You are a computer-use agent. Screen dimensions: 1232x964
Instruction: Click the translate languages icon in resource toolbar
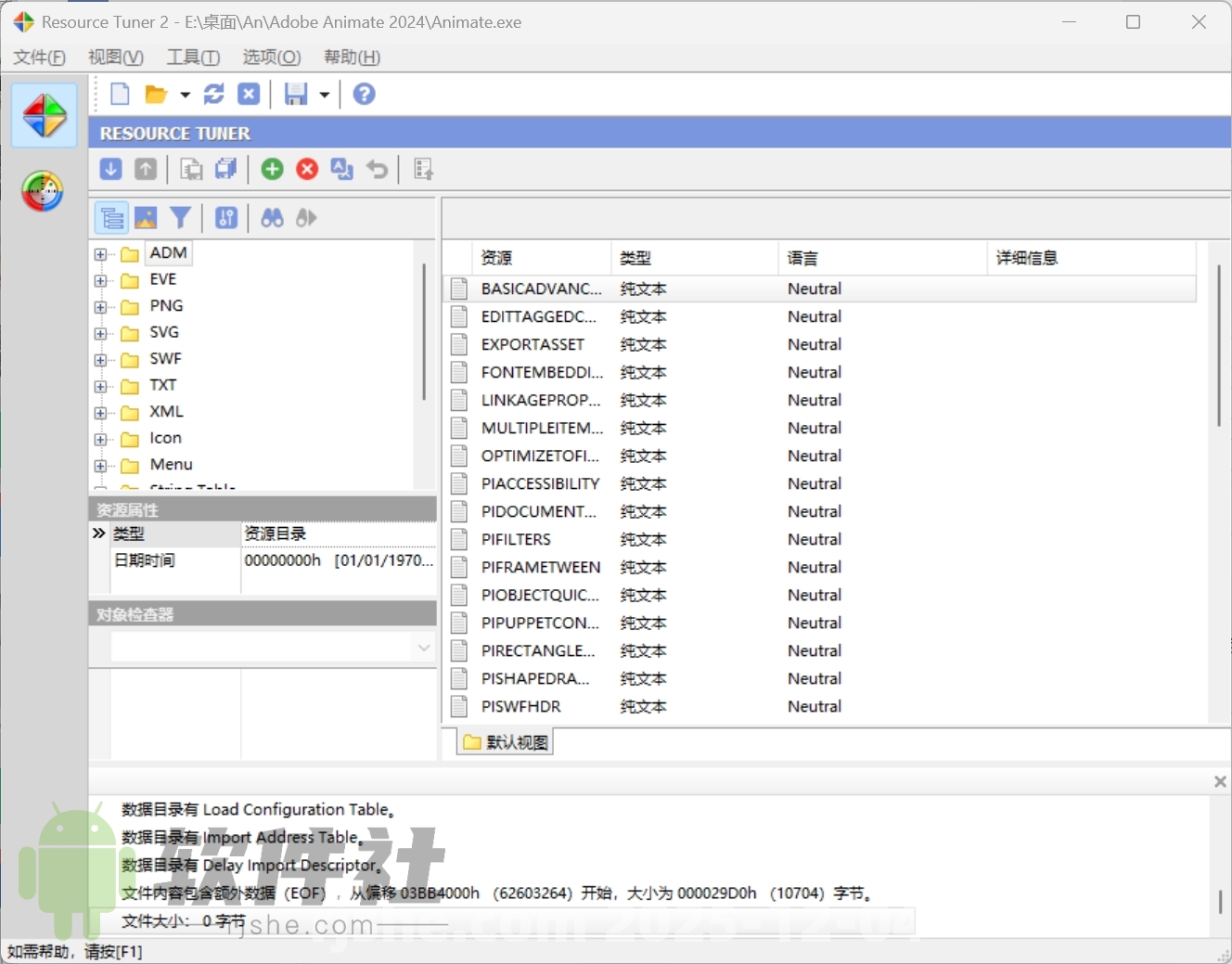point(341,169)
